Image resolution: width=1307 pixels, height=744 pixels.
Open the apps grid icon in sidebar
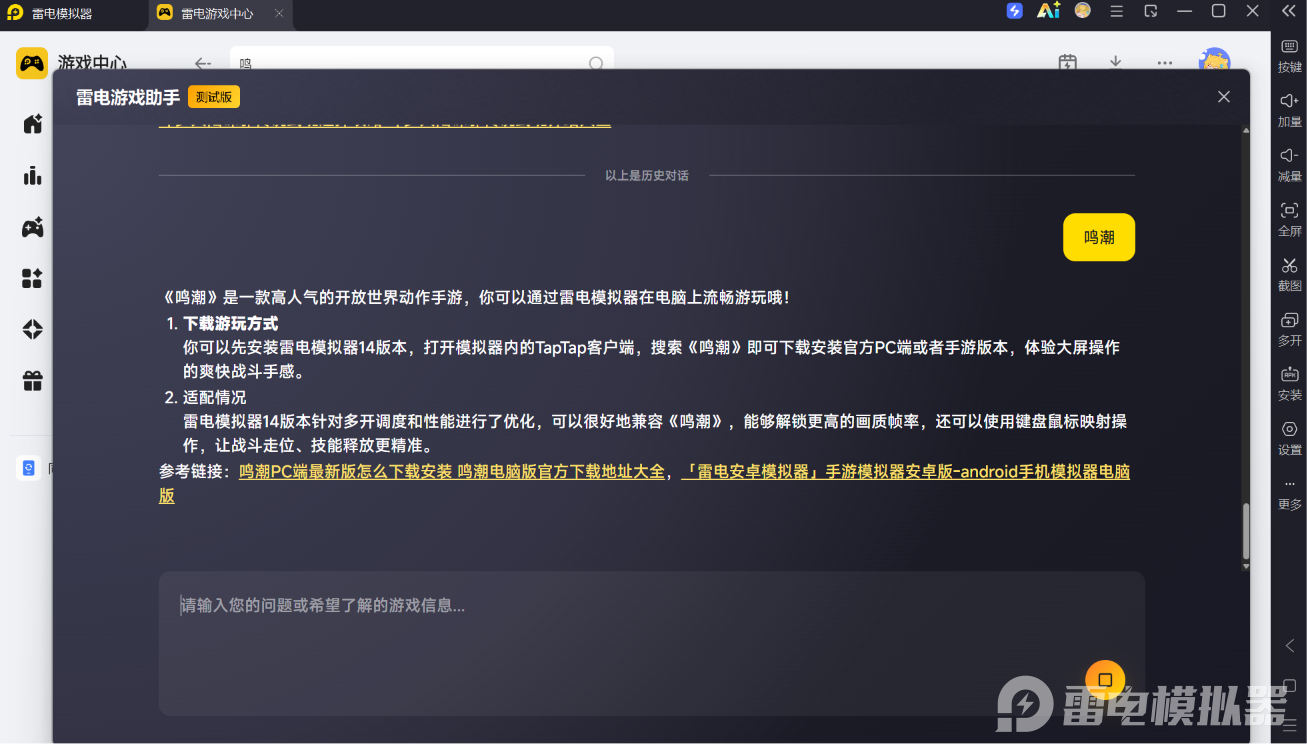coord(33,278)
